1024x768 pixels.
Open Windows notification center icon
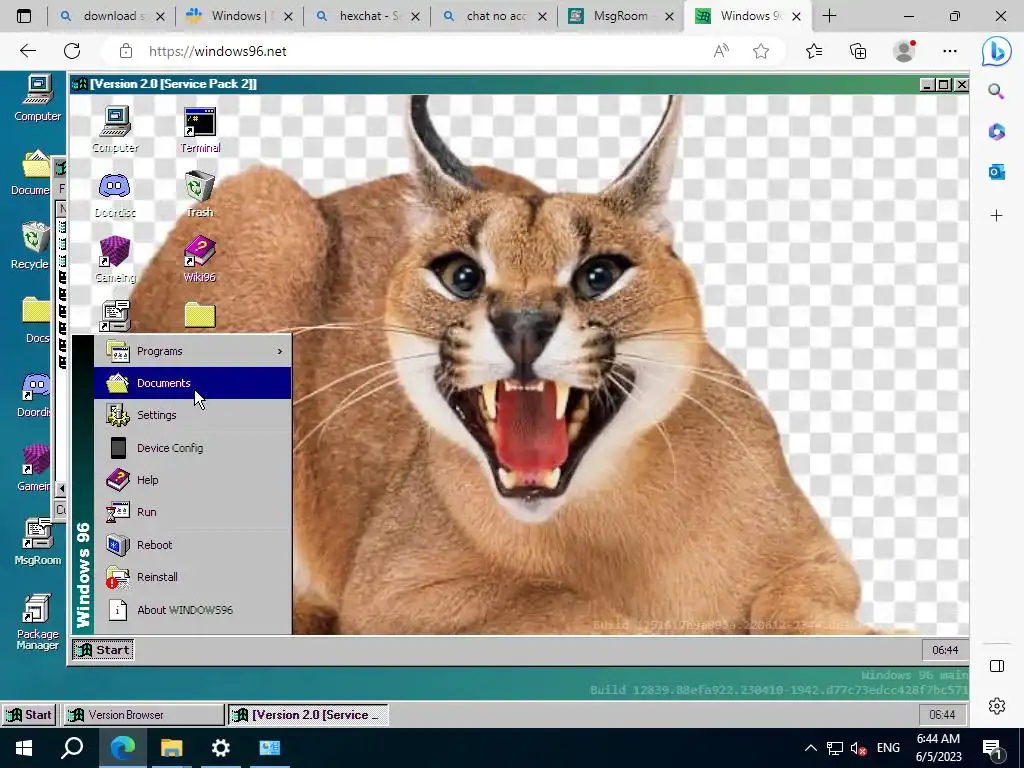click(993, 749)
